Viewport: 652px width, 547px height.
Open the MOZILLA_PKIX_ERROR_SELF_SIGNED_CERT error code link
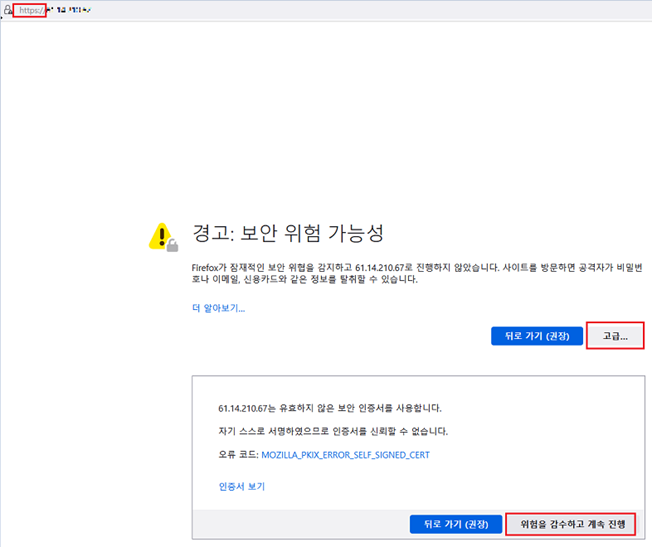coord(345,455)
